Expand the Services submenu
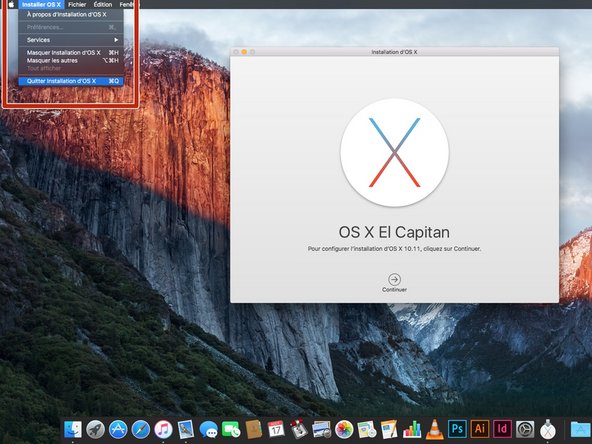Image resolution: width=592 pixels, height=444 pixels. [71, 40]
